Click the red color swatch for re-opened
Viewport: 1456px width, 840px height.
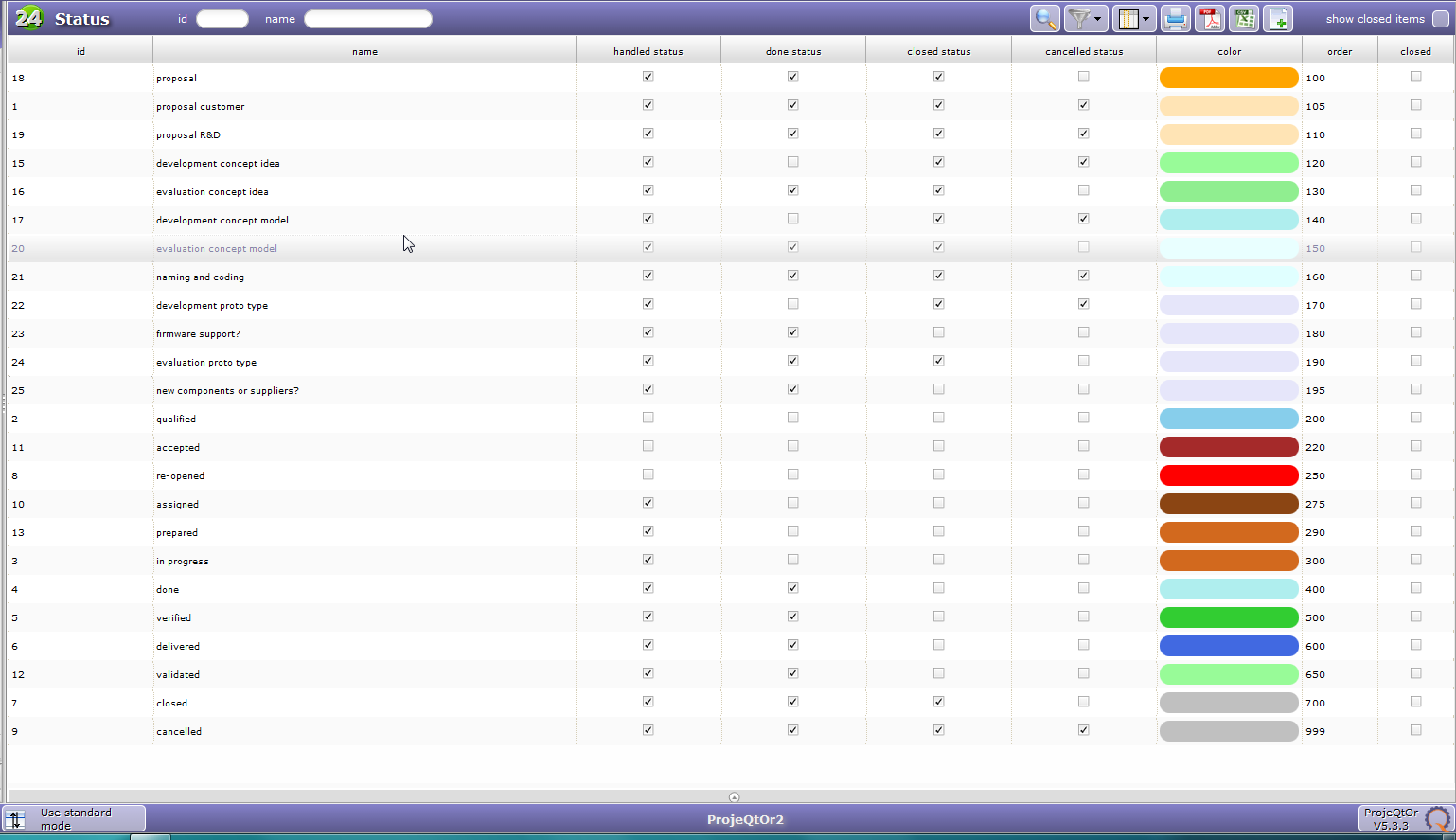pyautogui.click(x=1228, y=475)
